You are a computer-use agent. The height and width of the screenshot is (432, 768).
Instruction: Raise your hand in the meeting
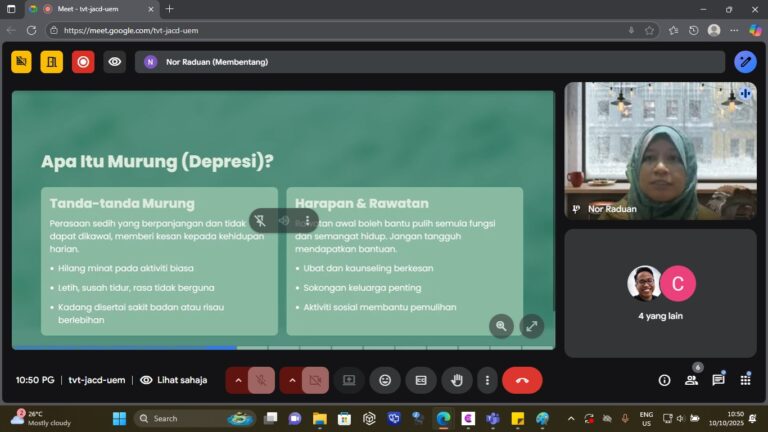(457, 380)
